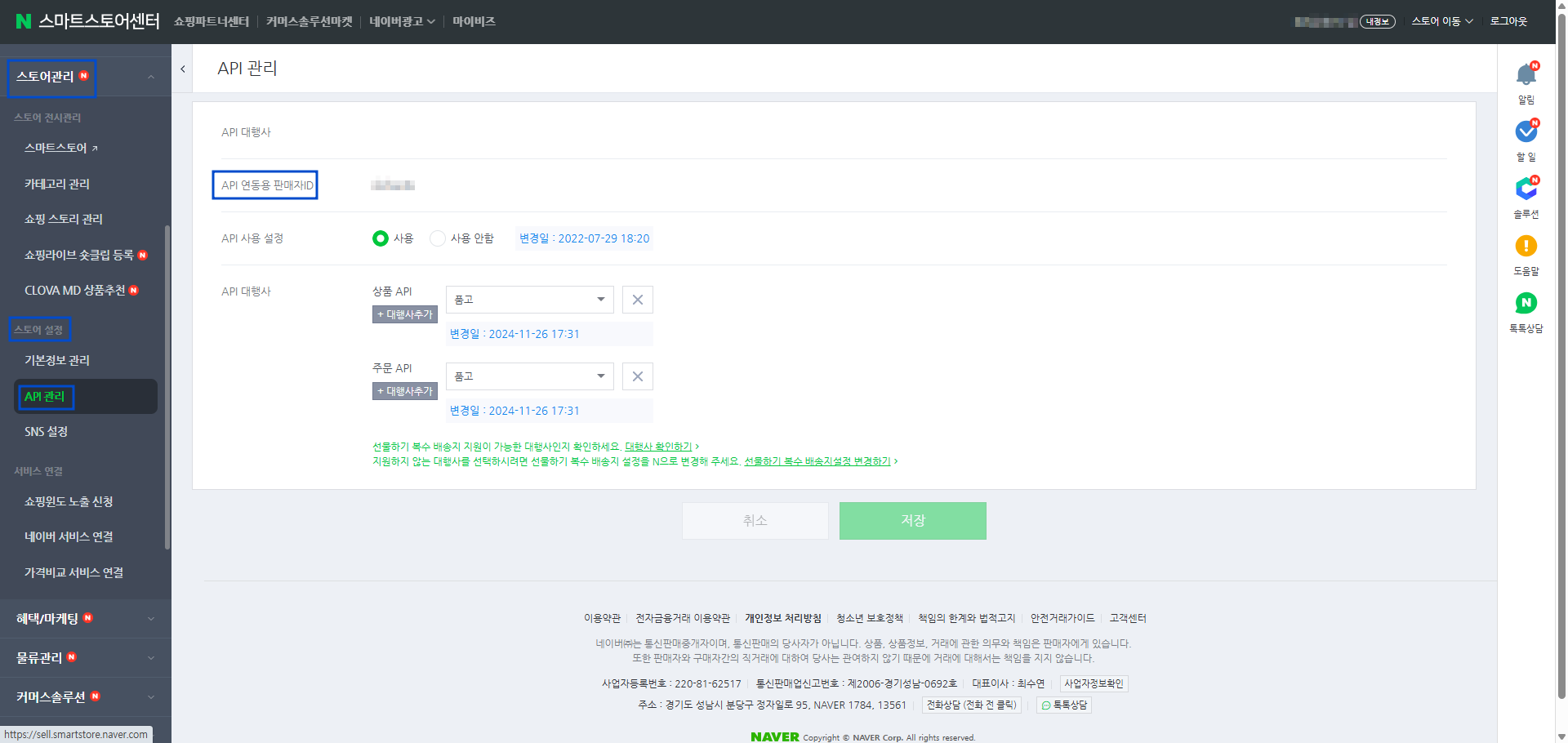Click the 저장 button
This screenshot has height=743, width=1568.
point(913,521)
